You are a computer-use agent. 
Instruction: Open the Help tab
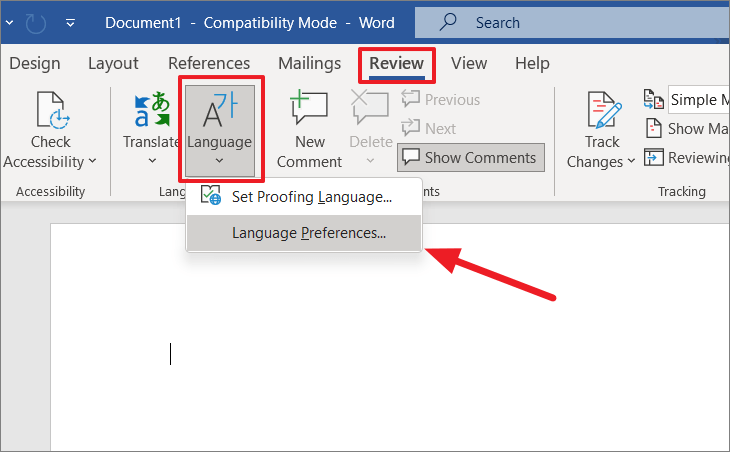(x=532, y=63)
